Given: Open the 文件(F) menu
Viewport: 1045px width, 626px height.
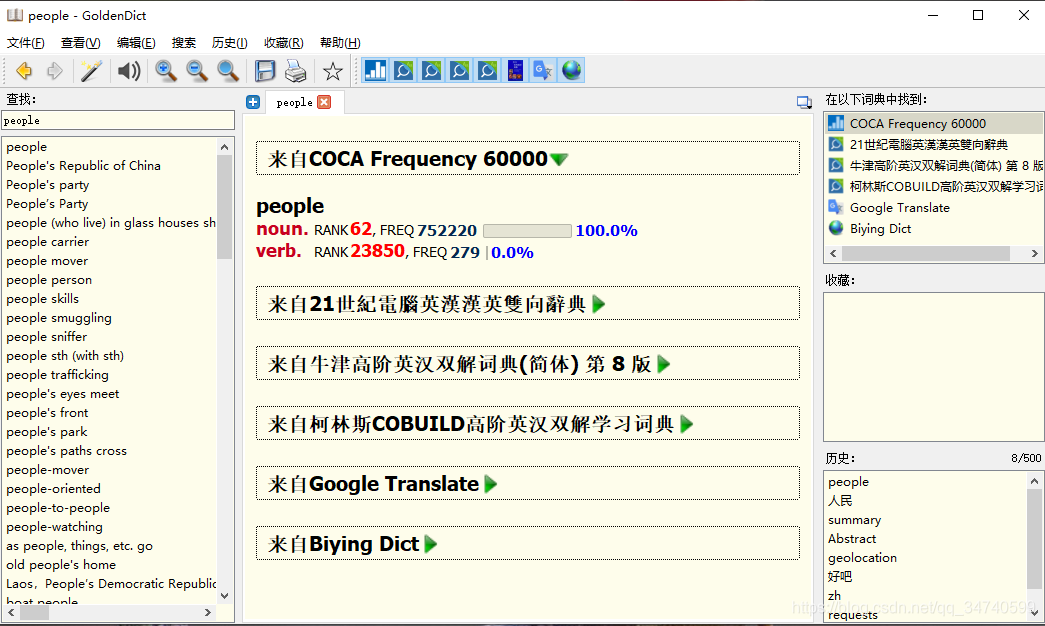Looking at the screenshot, I should pyautogui.click(x=25, y=43).
